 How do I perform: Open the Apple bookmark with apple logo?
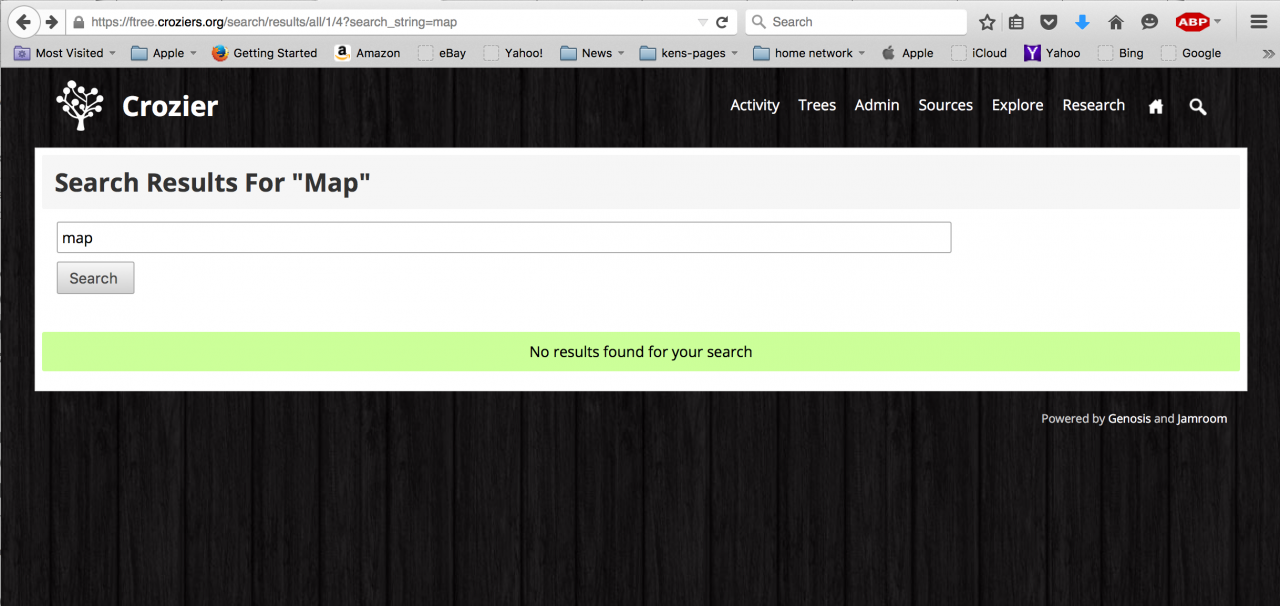907,53
